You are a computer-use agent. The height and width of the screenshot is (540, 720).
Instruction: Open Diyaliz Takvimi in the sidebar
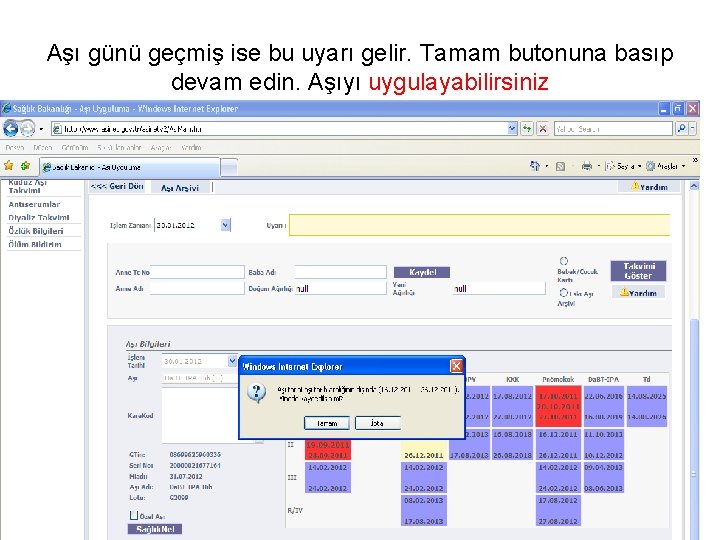[39, 218]
